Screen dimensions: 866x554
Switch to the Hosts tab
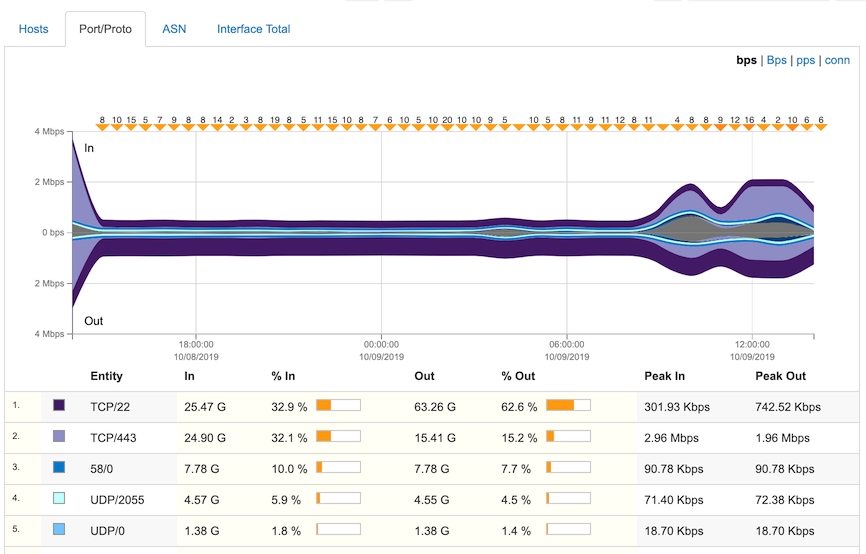pos(33,29)
